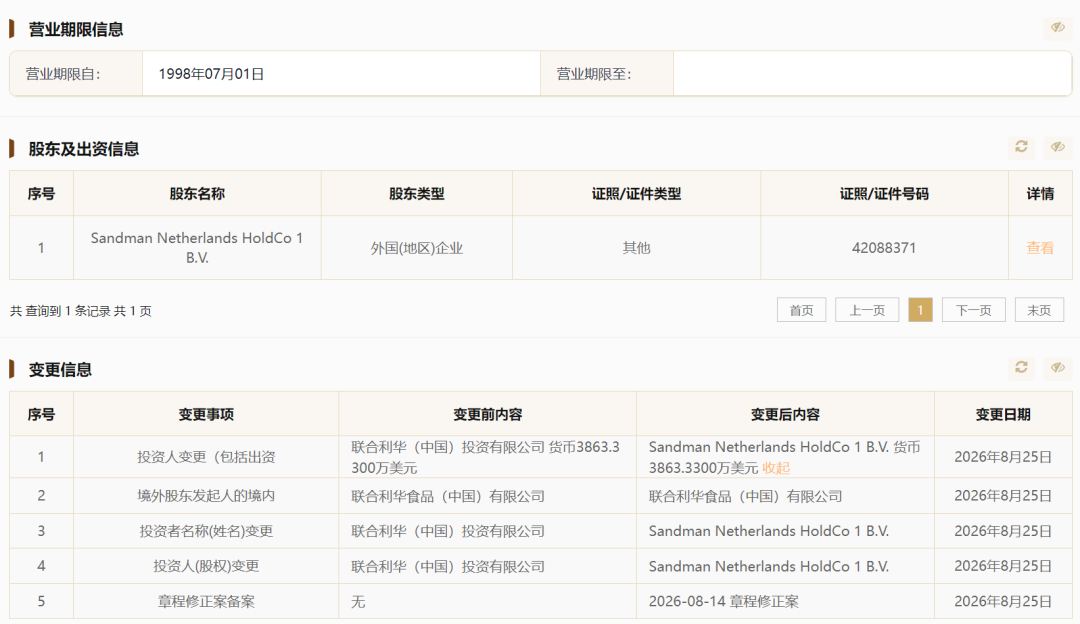Select 章程修正案备案 change item
Image resolution: width=1080 pixels, height=624 pixels.
pos(206,601)
